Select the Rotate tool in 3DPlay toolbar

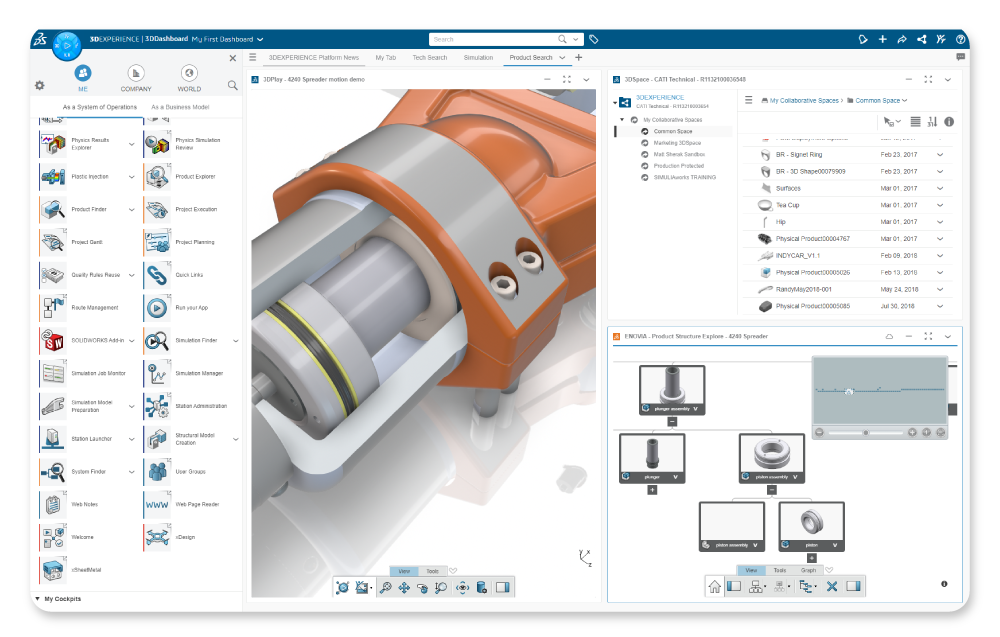(422, 587)
